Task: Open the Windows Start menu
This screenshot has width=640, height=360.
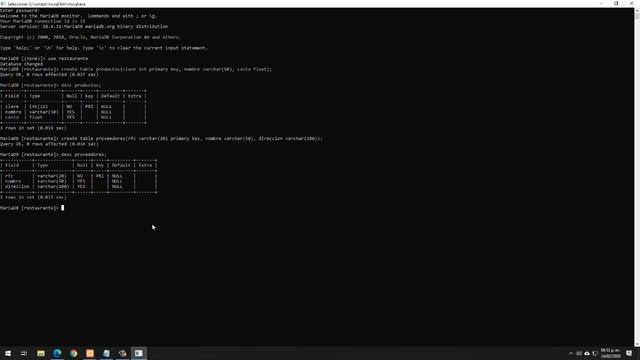Action: click(x=8, y=353)
